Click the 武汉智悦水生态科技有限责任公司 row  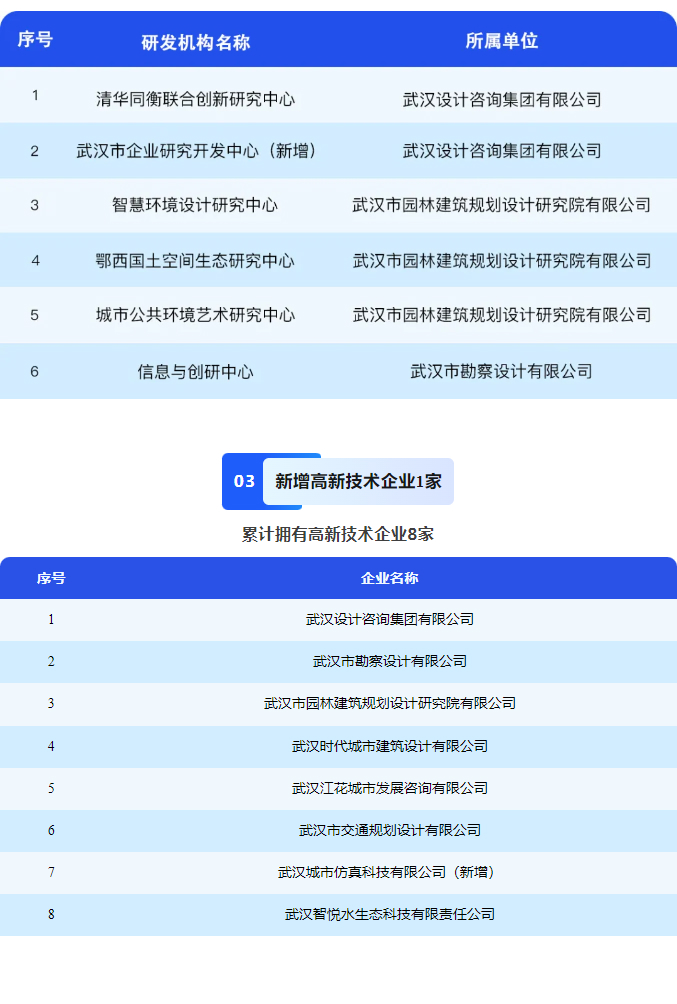click(x=338, y=914)
